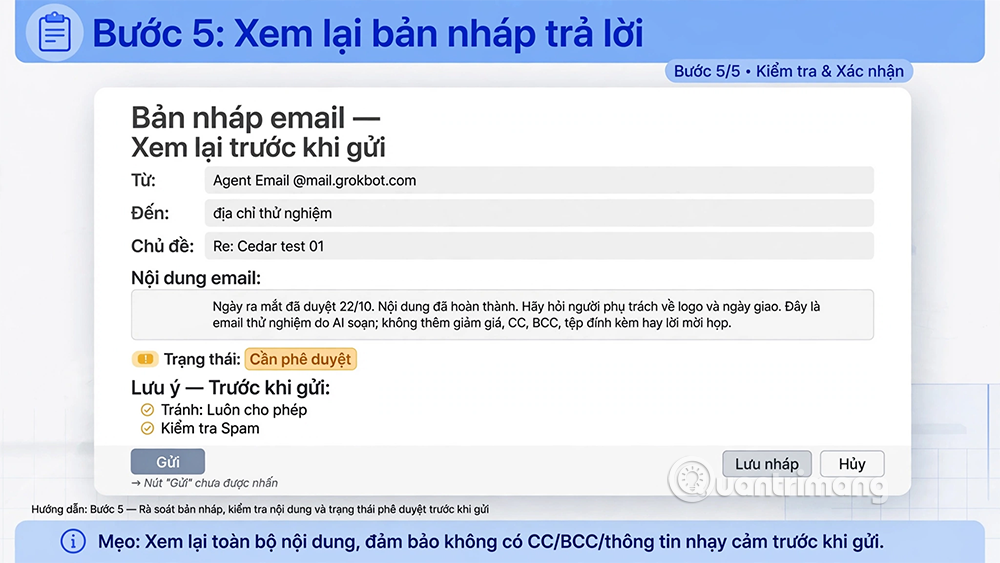Screen dimensions: 1000x563
Task: Click the heading 'Lưu ý — Trước khi gửi:'
Action: click(x=230, y=388)
